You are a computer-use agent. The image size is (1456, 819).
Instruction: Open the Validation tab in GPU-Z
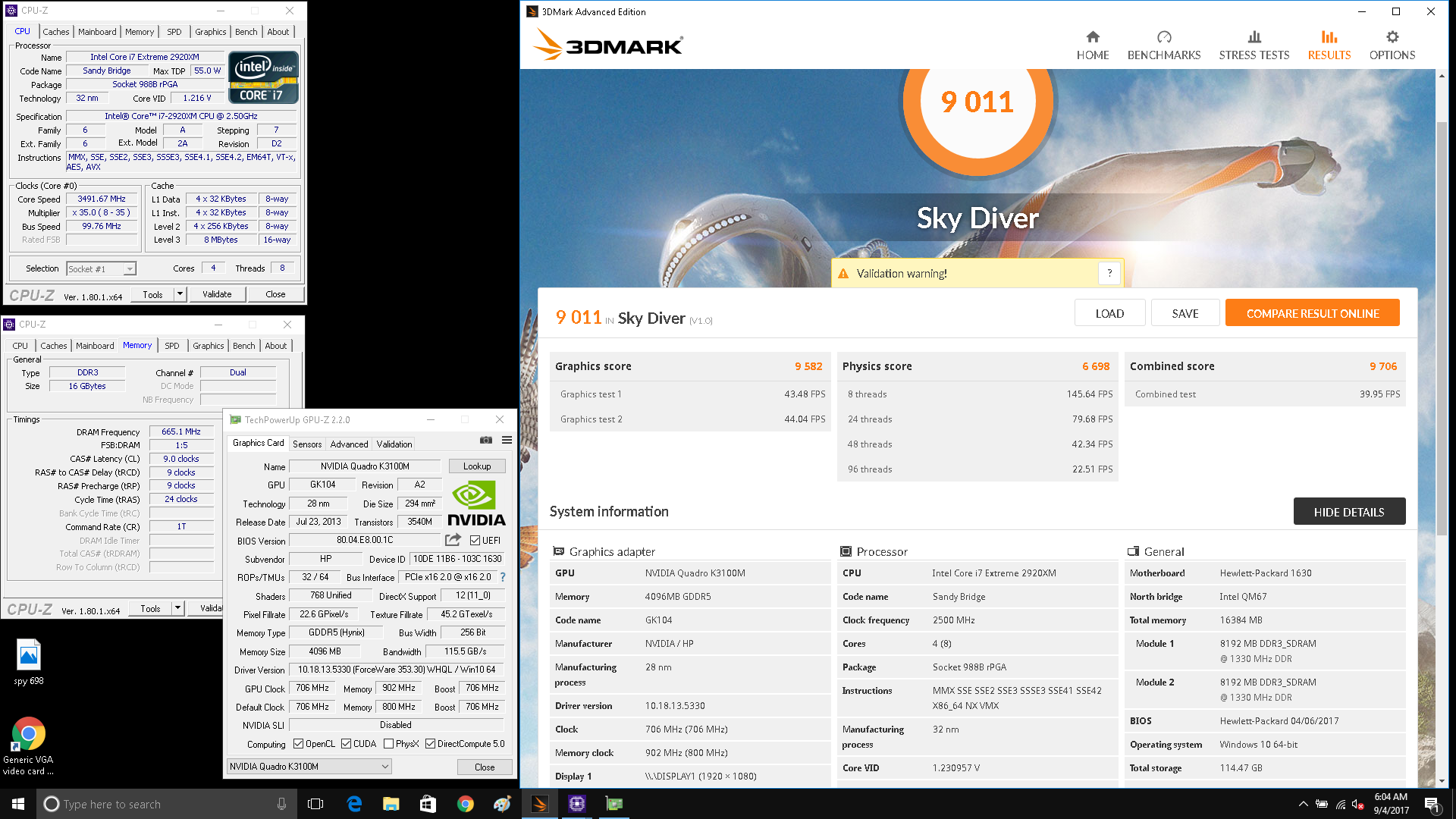[x=394, y=444]
